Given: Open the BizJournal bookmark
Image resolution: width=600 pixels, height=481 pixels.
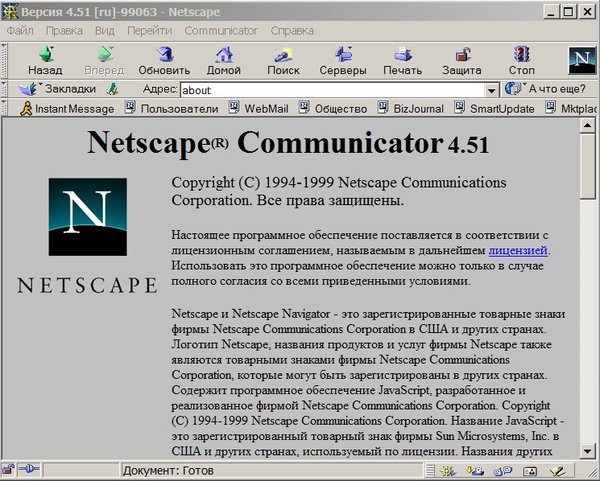Looking at the screenshot, I should tap(411, 109).
